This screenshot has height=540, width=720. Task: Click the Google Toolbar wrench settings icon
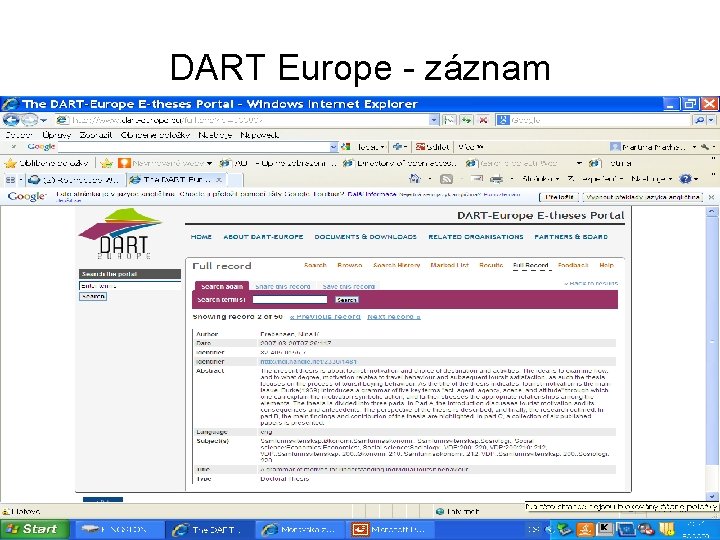coord(705,147)
